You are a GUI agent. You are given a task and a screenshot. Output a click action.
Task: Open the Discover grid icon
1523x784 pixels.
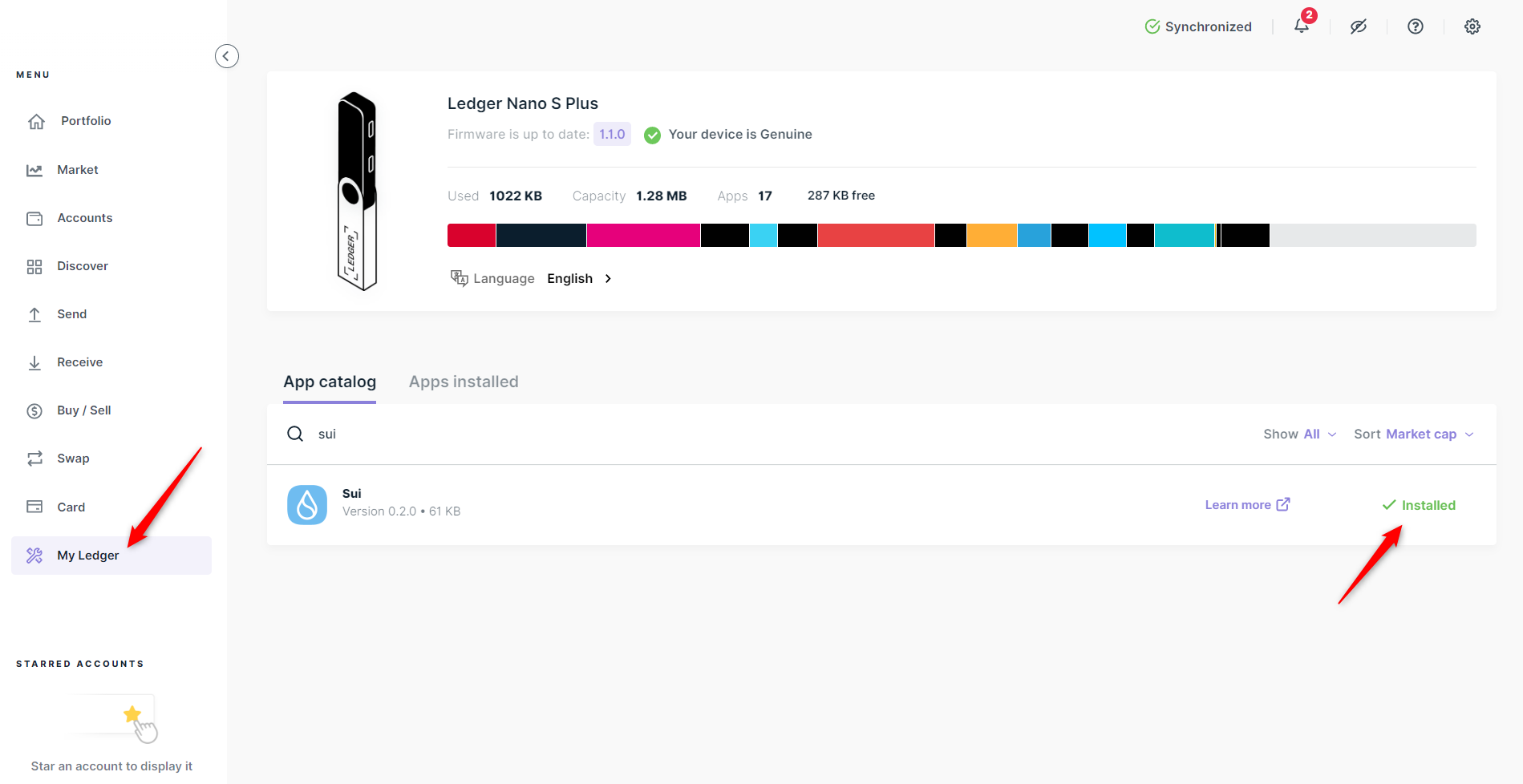tap(34, 266)
